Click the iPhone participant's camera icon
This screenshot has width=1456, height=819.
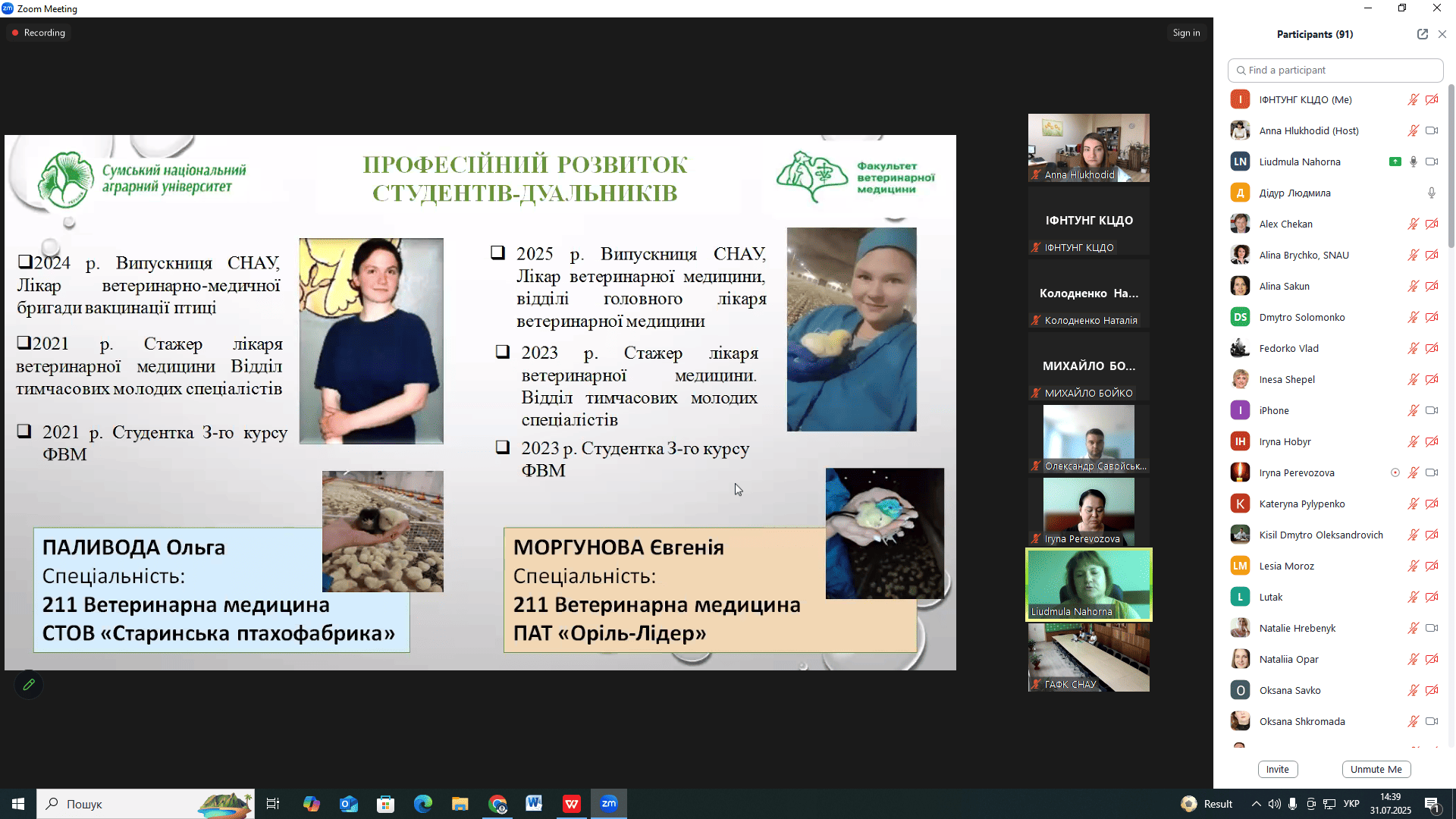pos(1432,410)
